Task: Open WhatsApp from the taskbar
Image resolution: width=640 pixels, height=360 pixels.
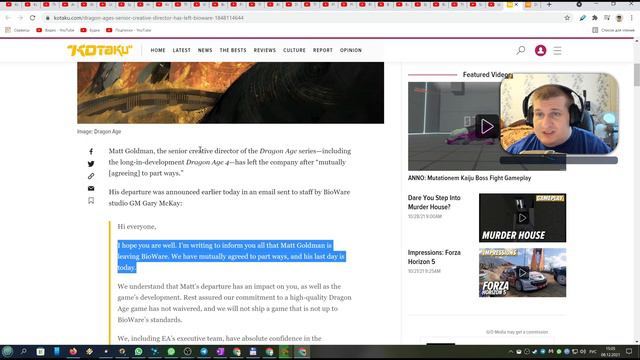Action: (138, 351)
